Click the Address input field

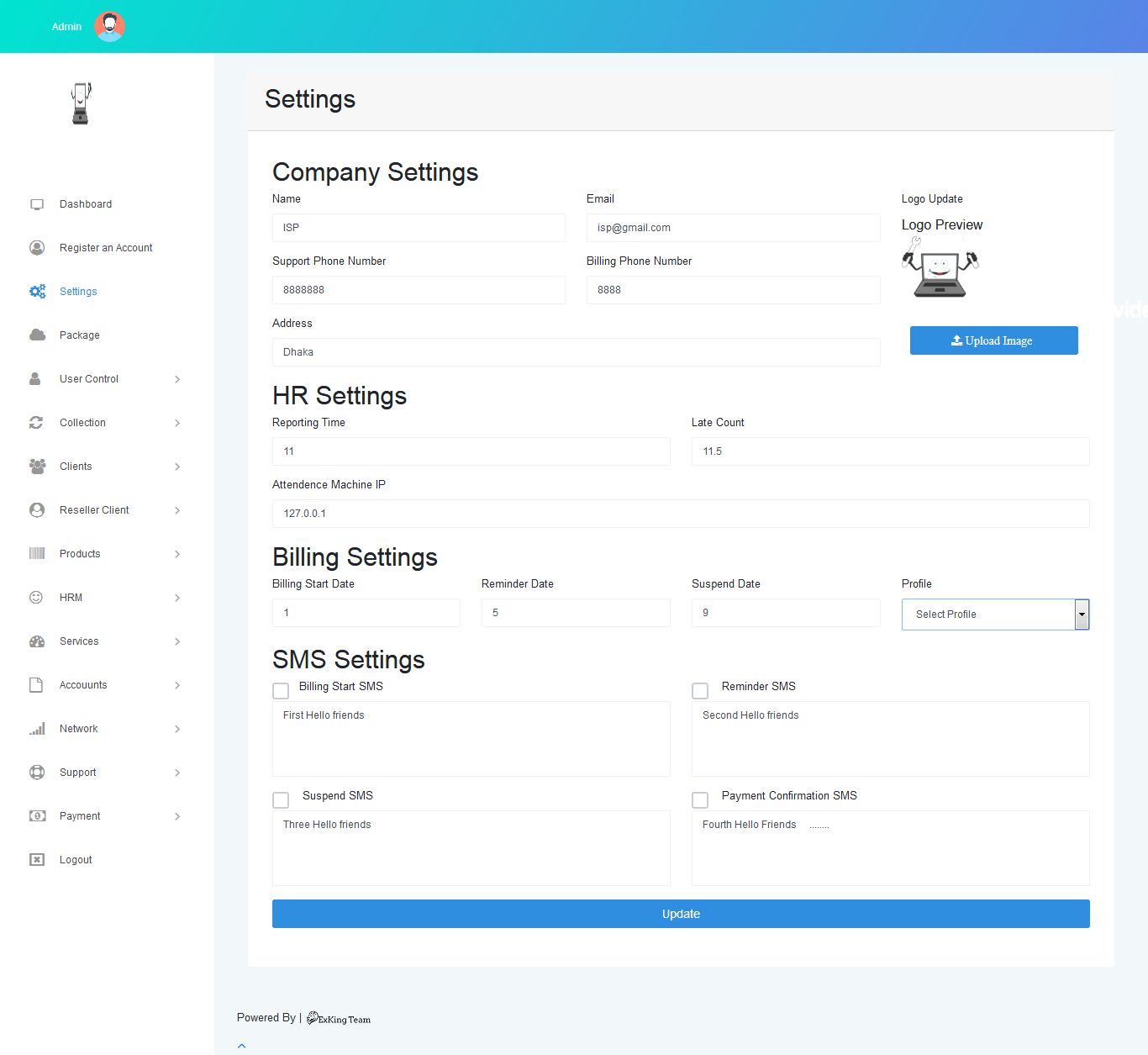pyautogui.click(x=577, y=352)
